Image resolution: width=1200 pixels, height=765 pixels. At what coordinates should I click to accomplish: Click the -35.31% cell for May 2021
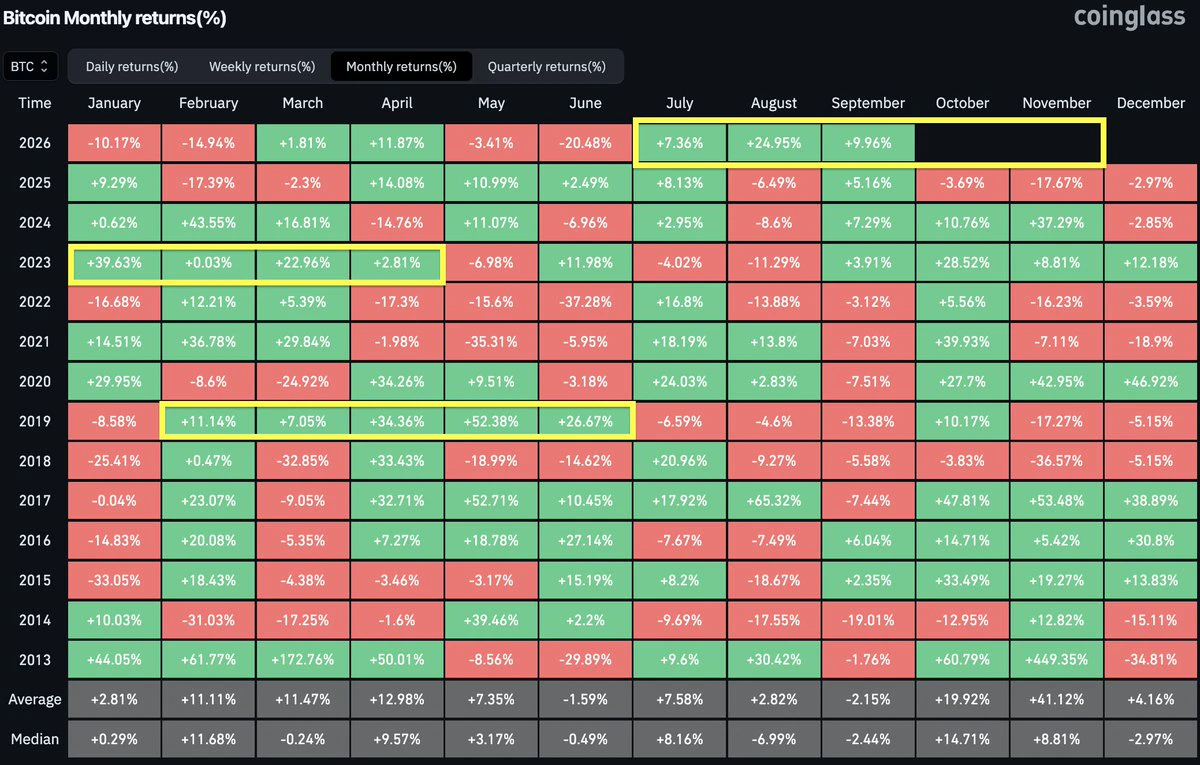(491, 342)
